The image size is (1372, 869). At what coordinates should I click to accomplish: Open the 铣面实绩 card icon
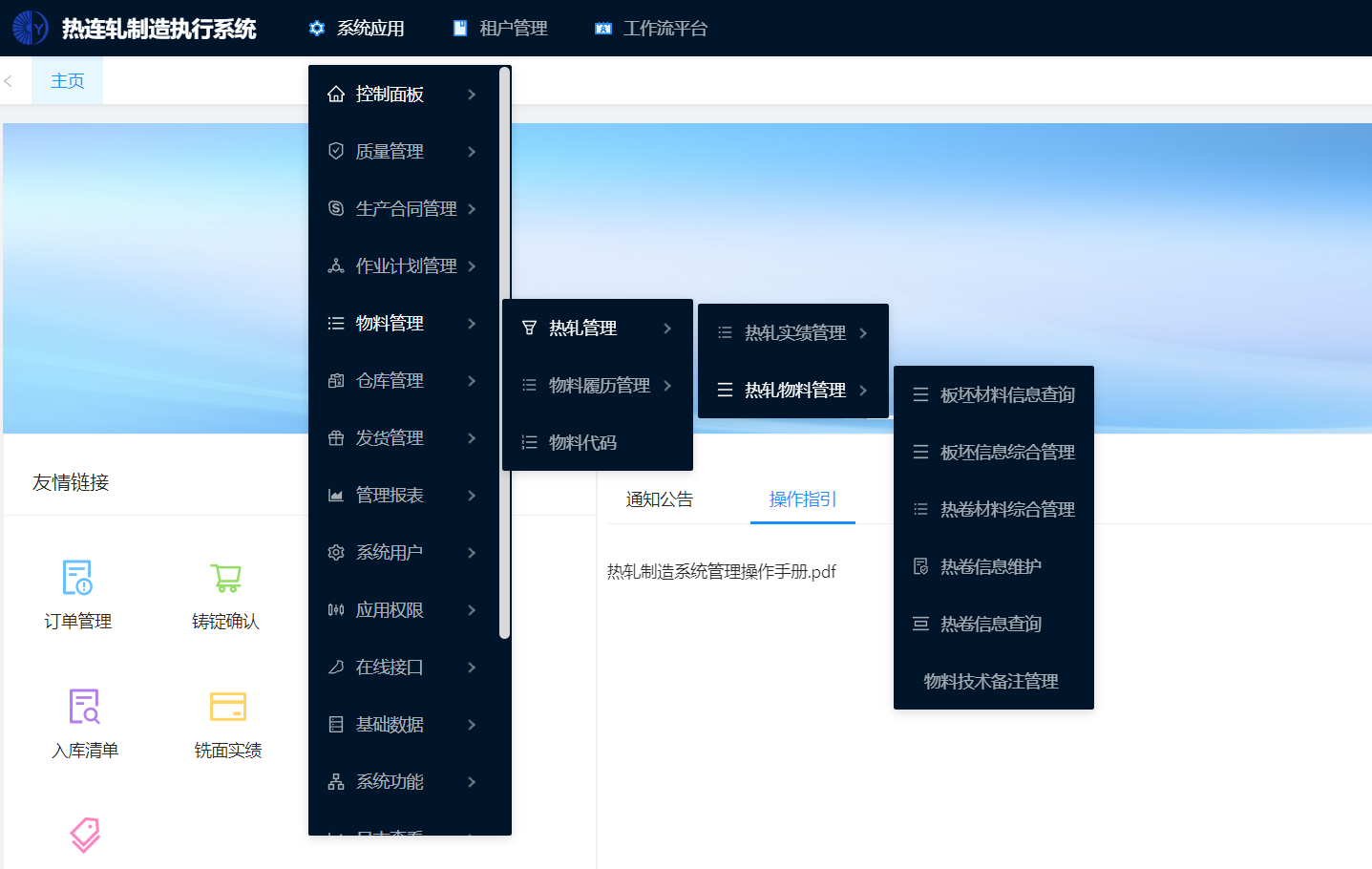(227, 707)
